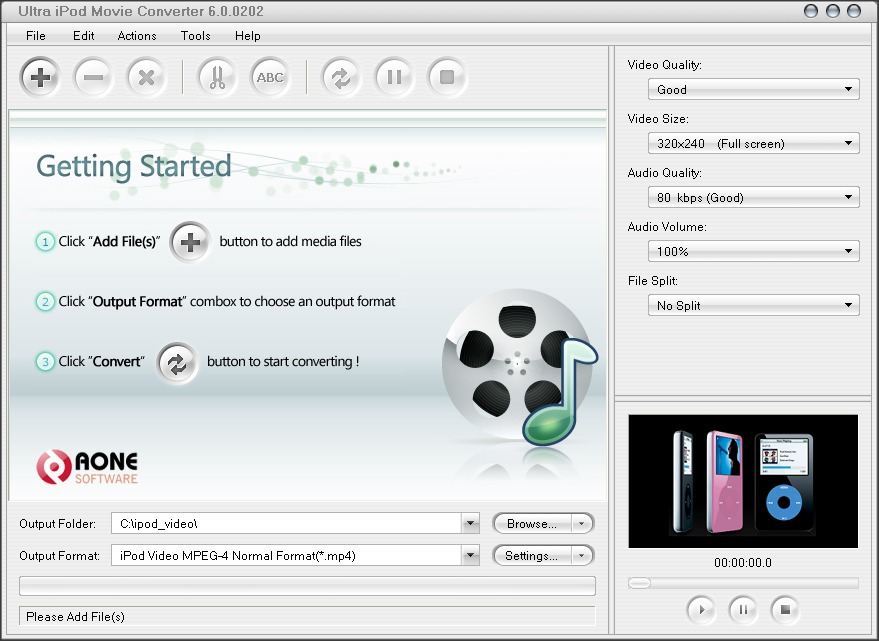Open the Tools menu
This screenshot has width=879, height=641.
(x=195, y=35)
